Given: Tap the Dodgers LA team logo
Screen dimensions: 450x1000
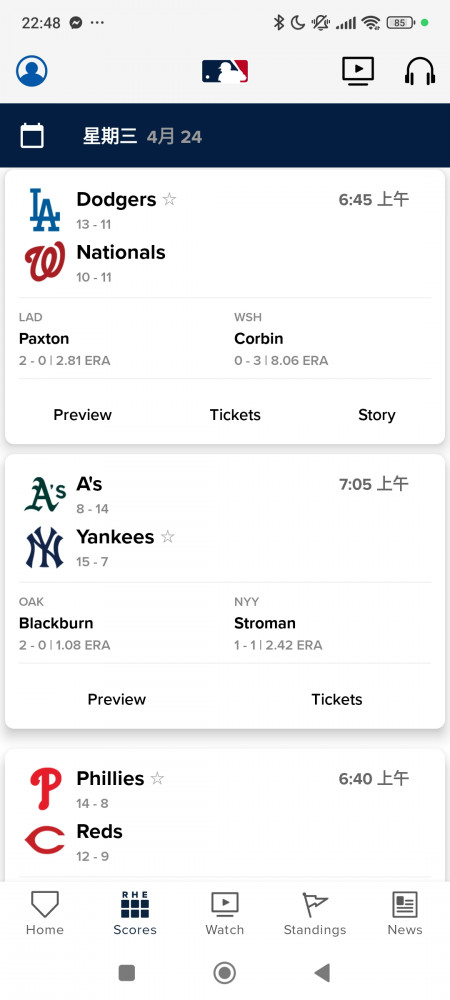Looking at the screenshot, I should [x=45, y=209].
